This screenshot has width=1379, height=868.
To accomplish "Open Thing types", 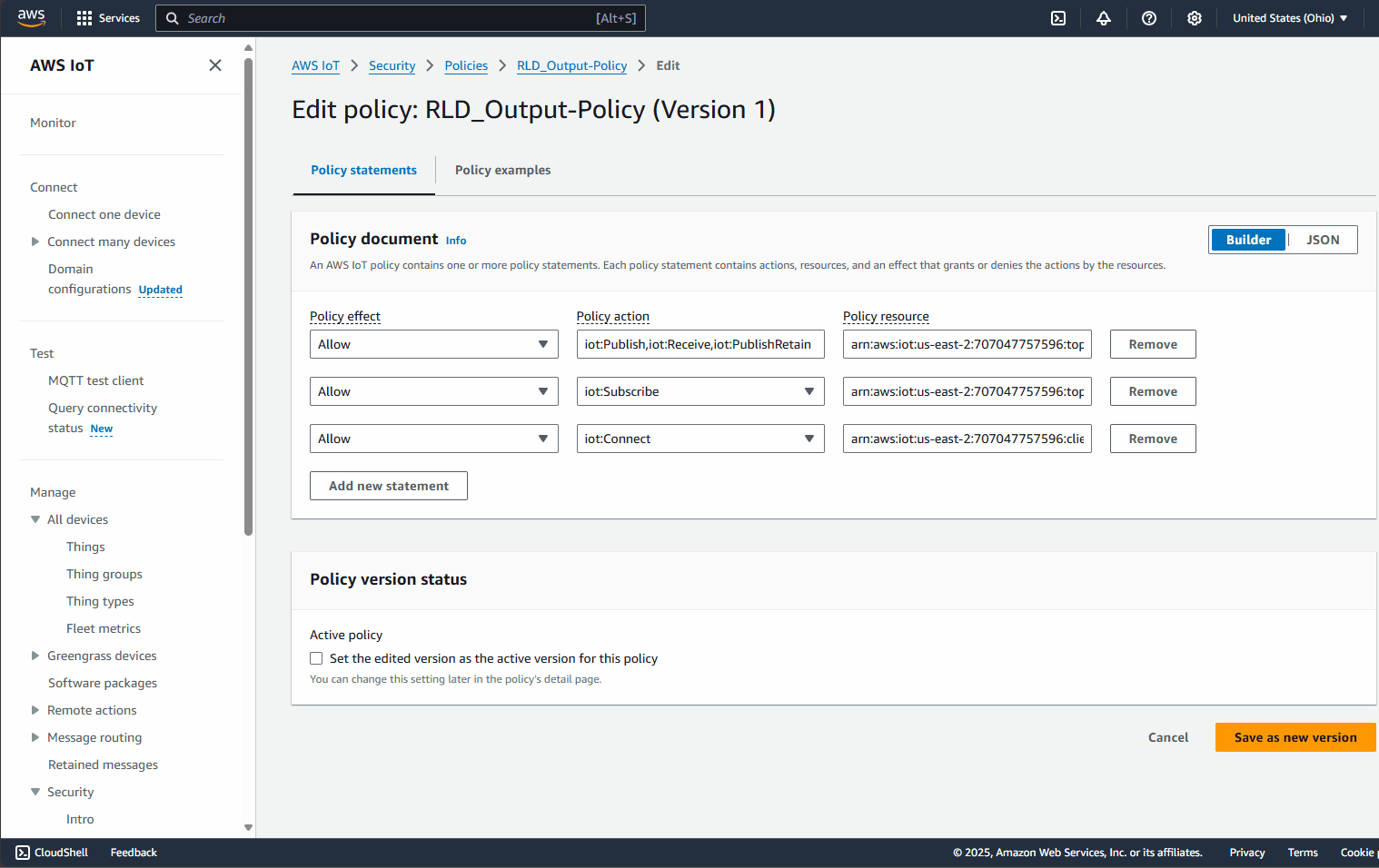I will point(100,601).
